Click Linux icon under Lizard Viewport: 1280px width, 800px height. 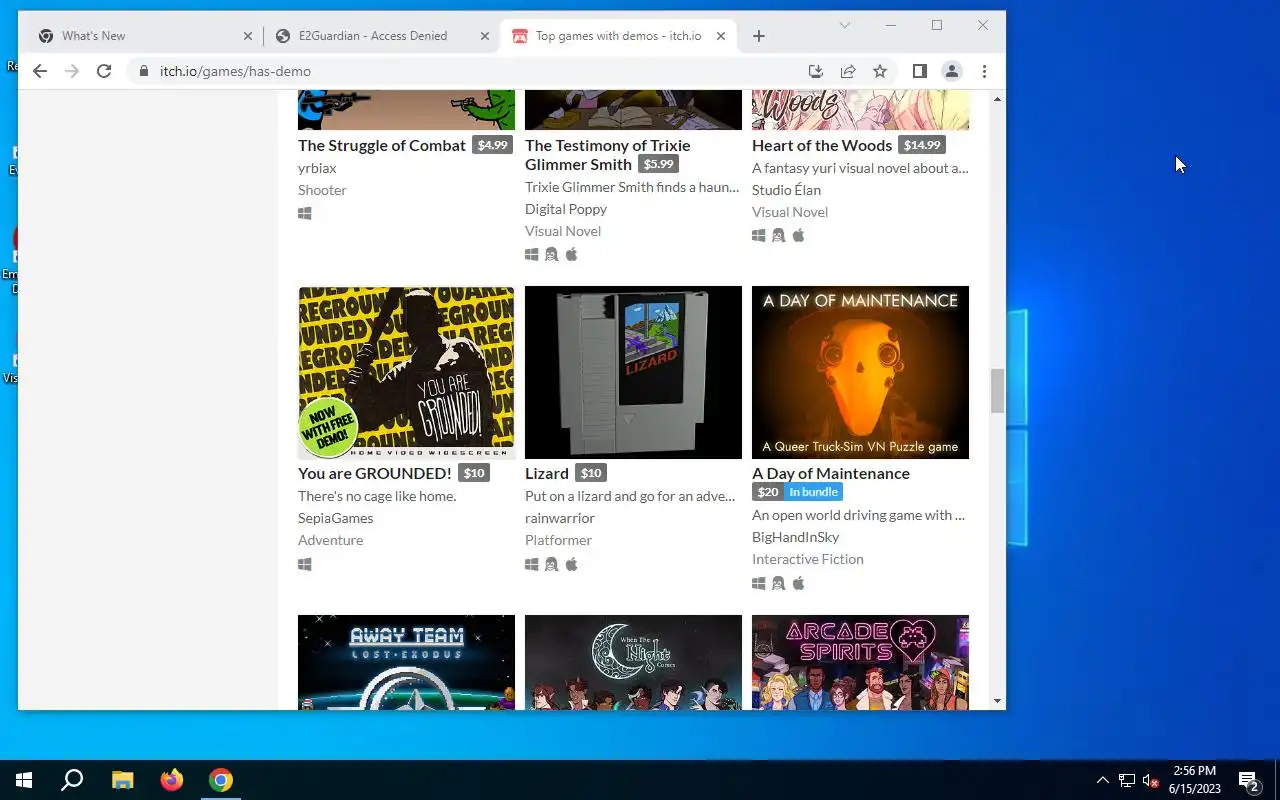[551, 564]
